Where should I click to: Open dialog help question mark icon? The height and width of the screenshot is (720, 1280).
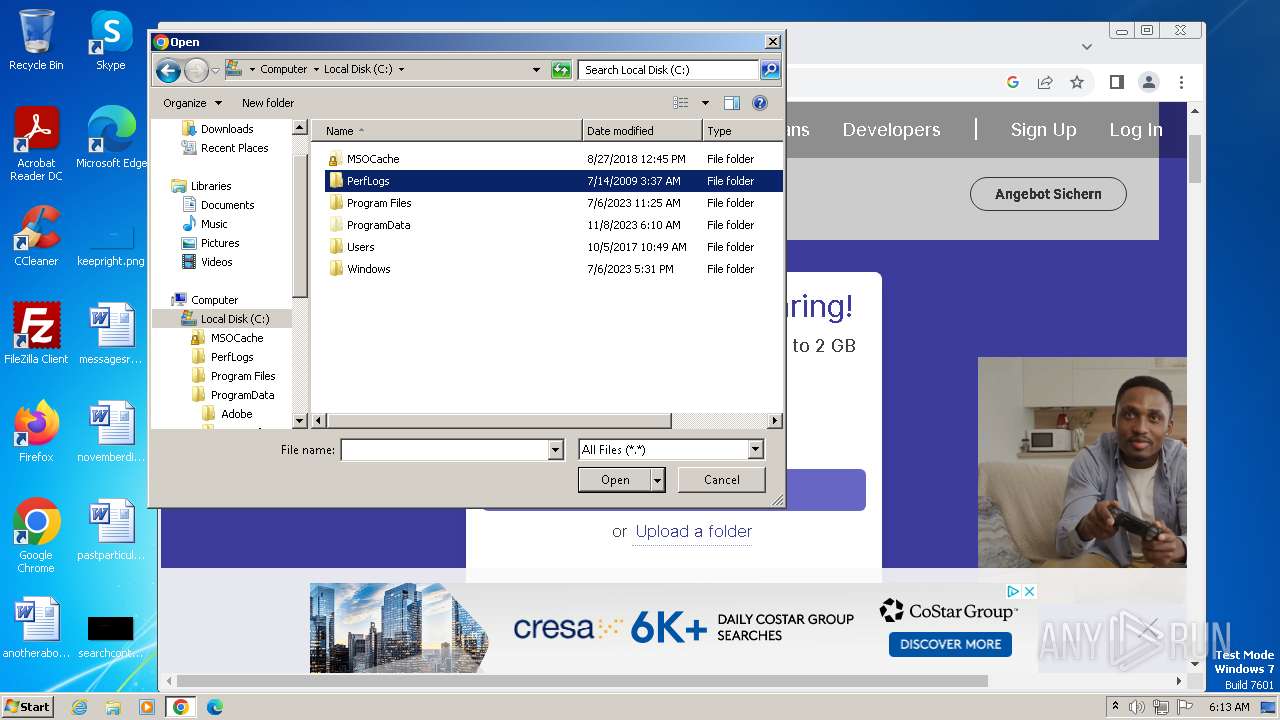(x=759, y=103)
